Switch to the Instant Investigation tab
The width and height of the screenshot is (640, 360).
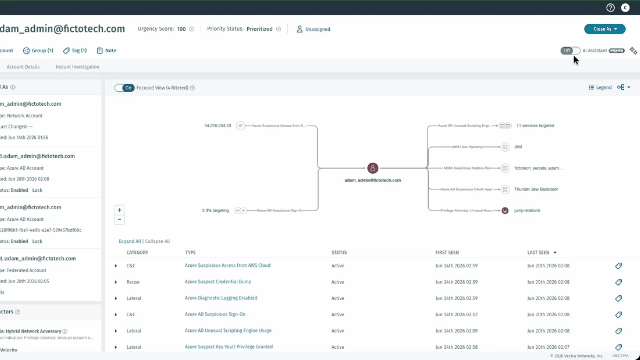point(77,67)
